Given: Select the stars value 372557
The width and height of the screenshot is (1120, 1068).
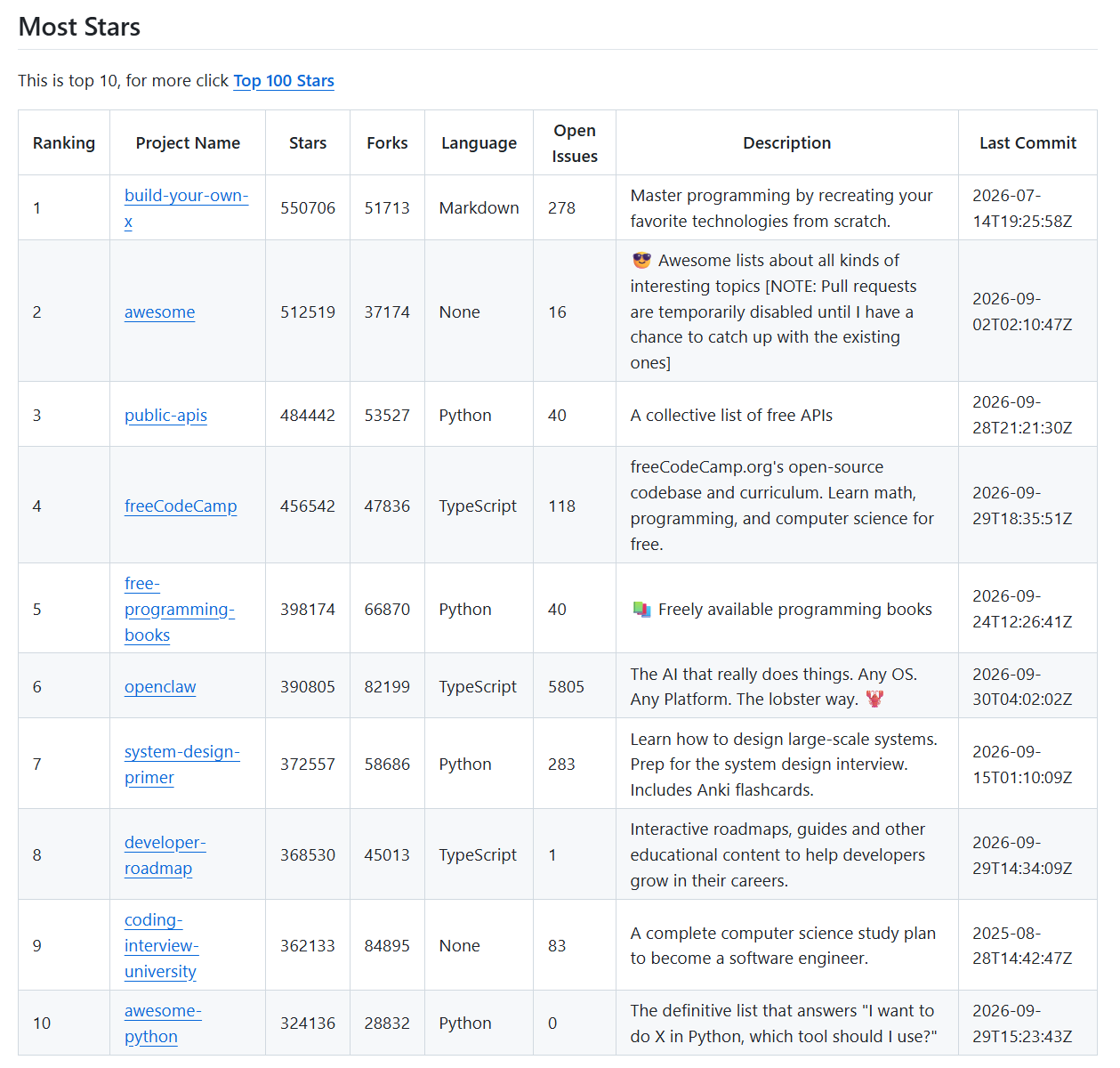Looking at the screenshot, I should coord(308,765).
